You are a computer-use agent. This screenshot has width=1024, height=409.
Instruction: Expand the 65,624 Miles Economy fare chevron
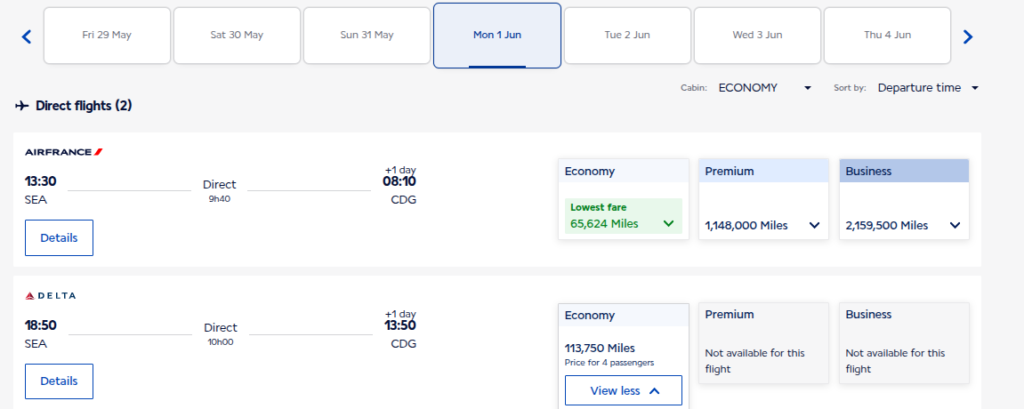668,224
